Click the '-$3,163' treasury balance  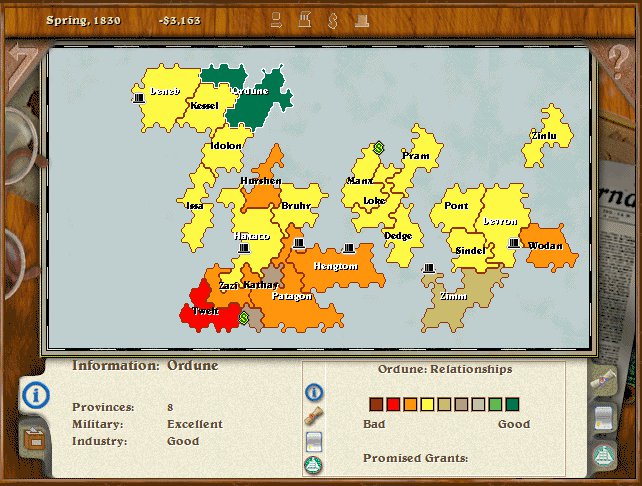[x=180, y=20]
